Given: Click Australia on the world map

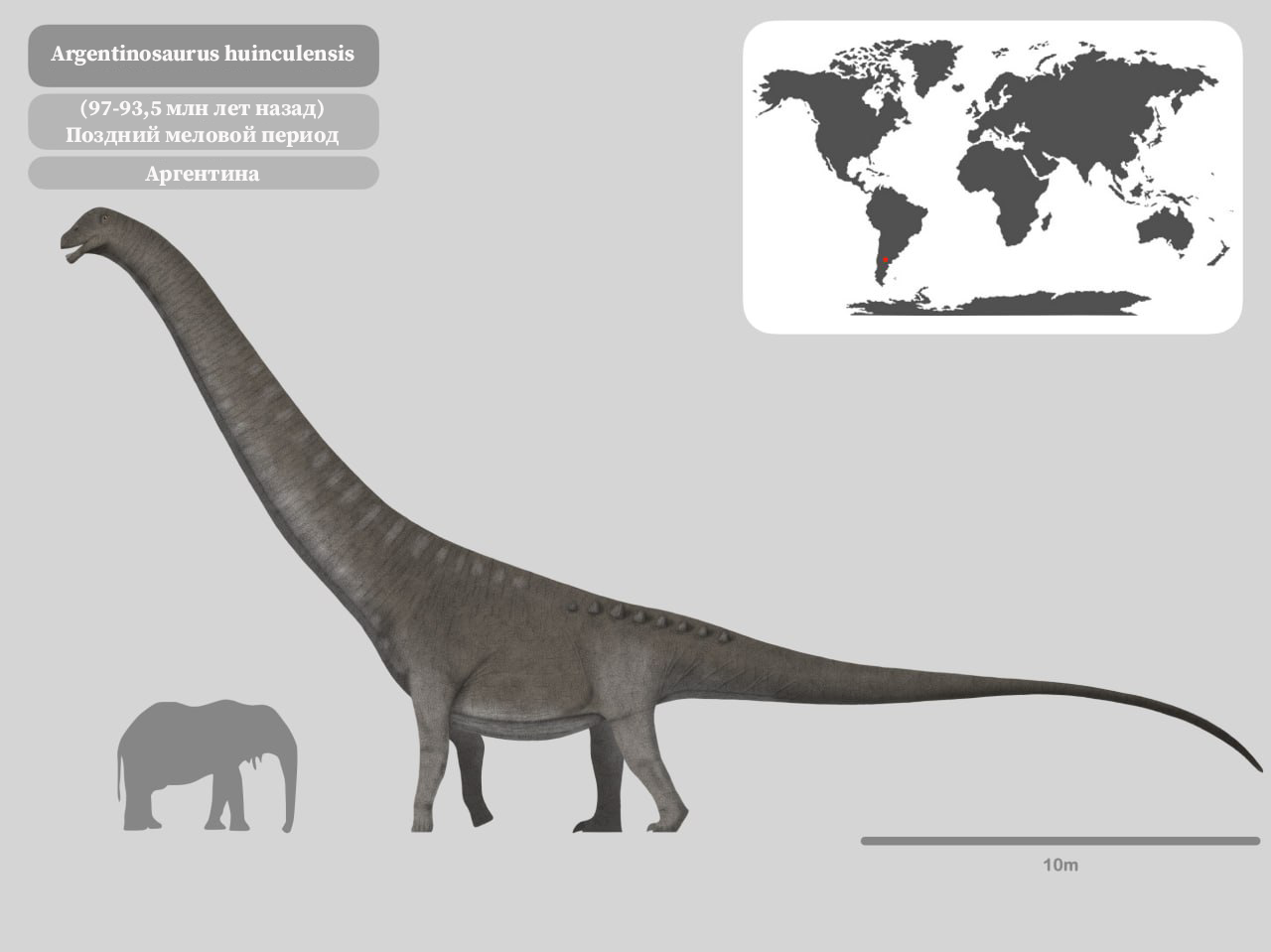Looking at the screenshot, I should [x=1166, y=228].
